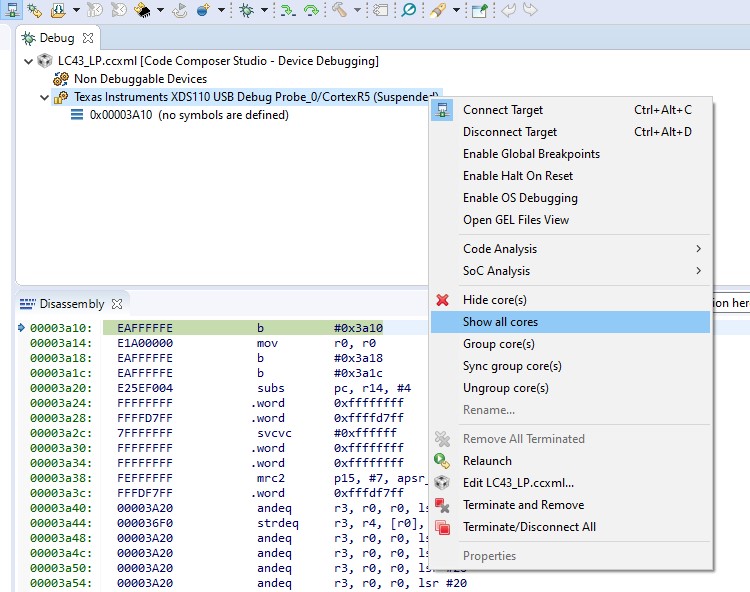Screen dimensions: 750x592
Task: Choose Open GEL Files View
Action: pos(570,220)
